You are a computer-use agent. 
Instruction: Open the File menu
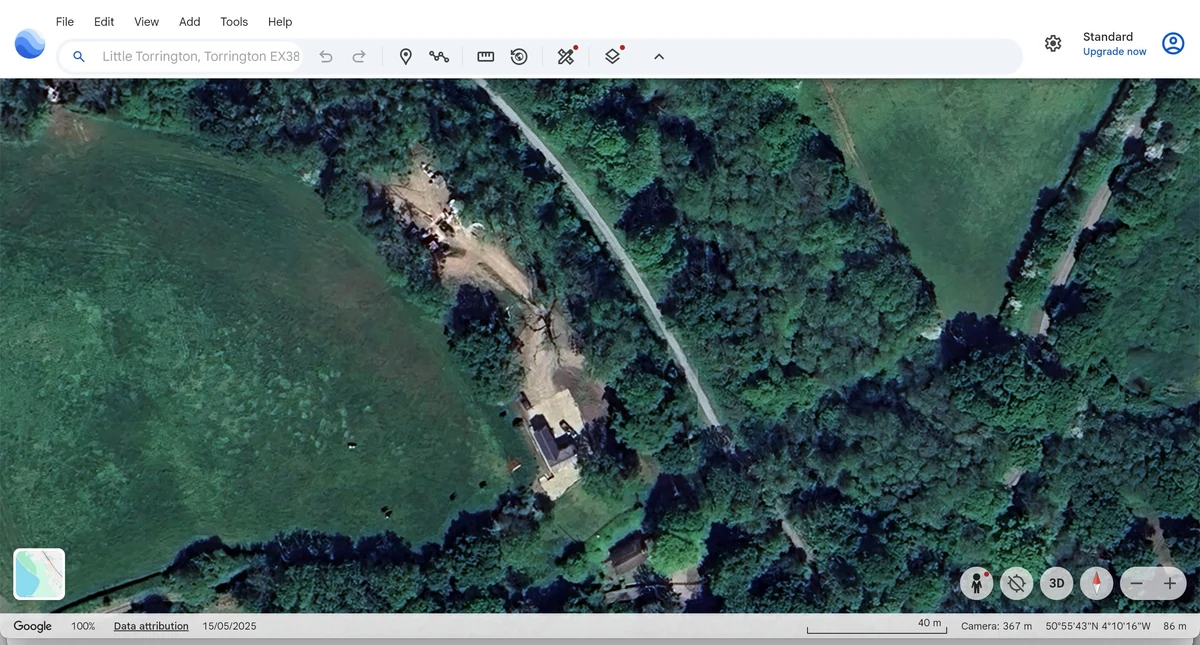pos(65,21)
